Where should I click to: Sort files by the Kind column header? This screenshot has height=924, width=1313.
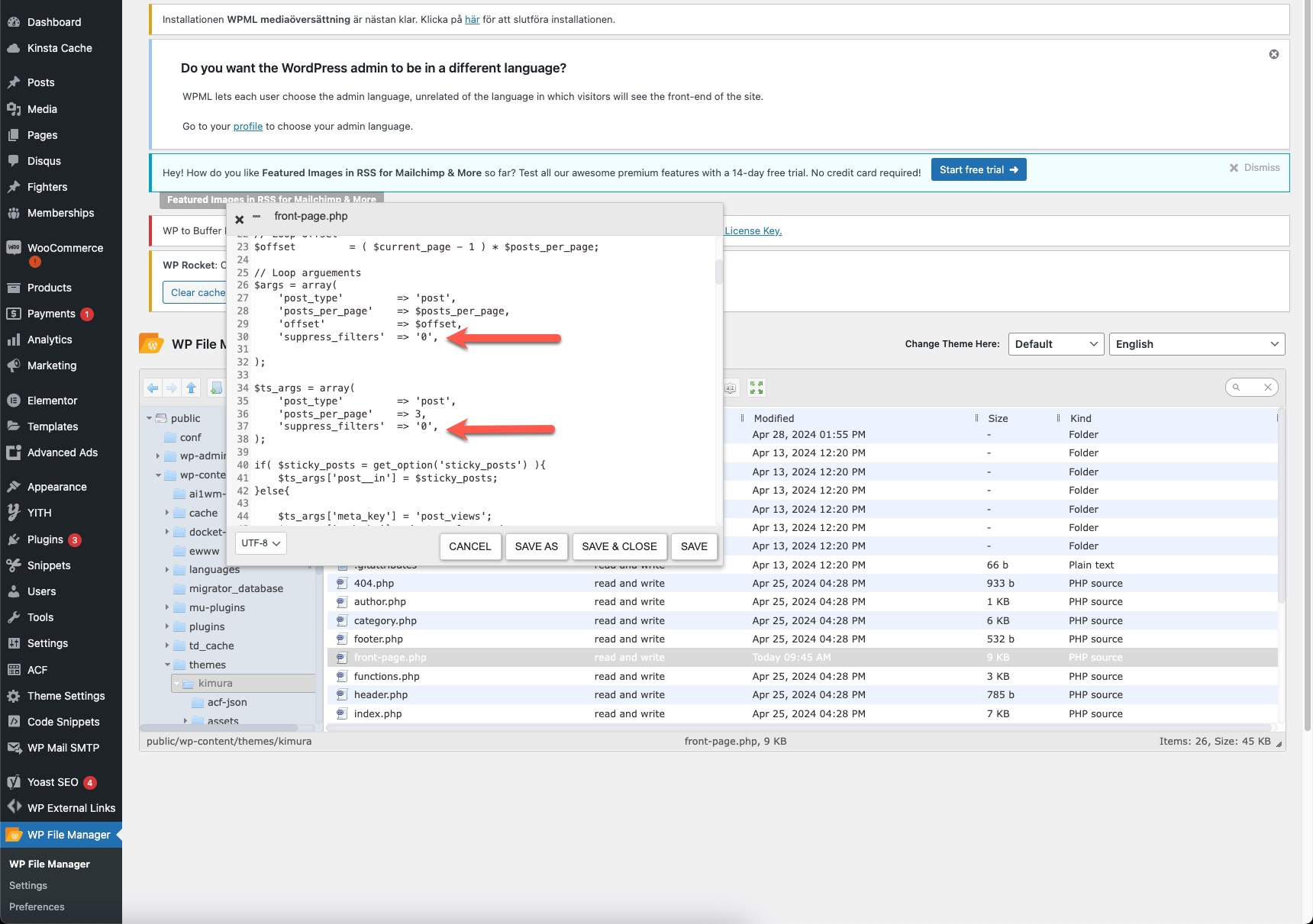point(1081,418)
